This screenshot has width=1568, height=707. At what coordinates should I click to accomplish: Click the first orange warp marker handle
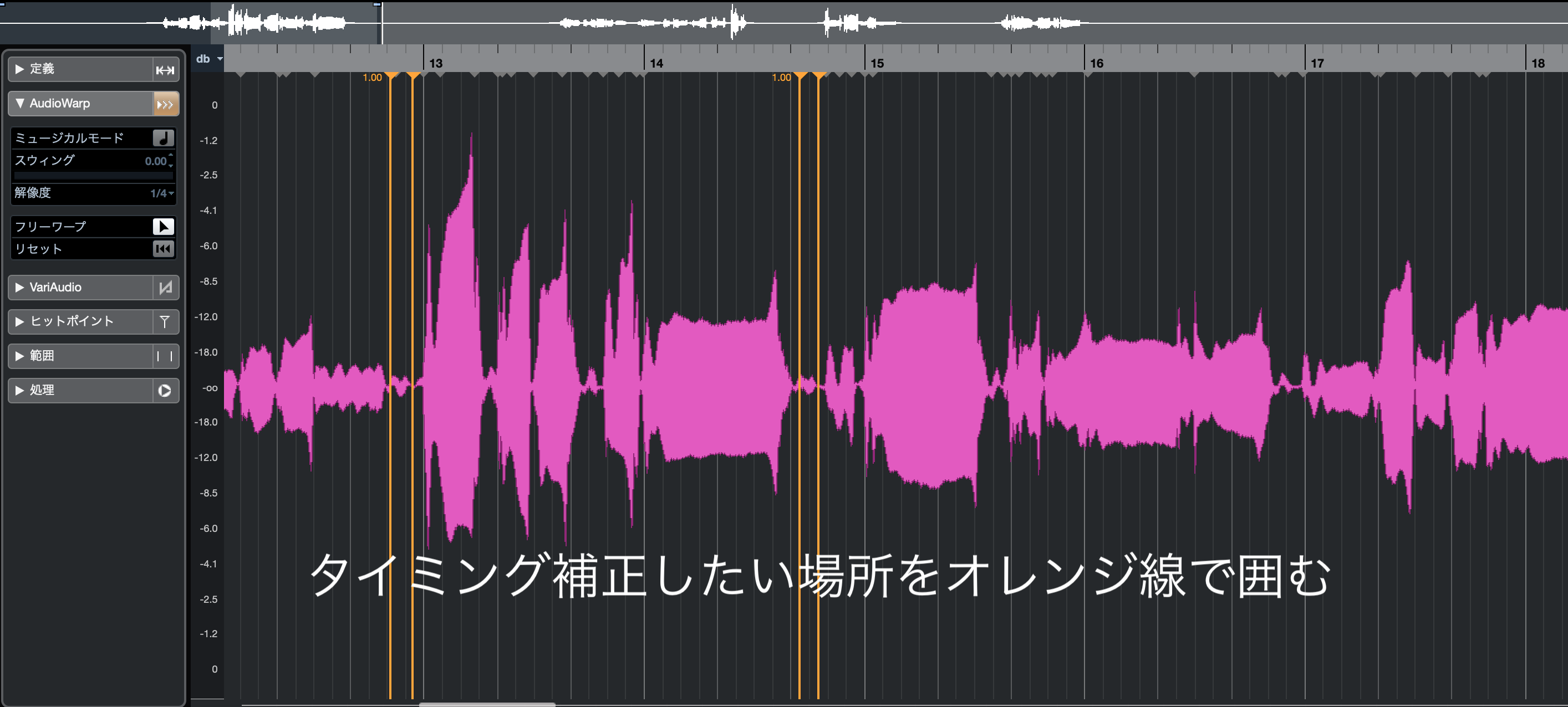392,76
